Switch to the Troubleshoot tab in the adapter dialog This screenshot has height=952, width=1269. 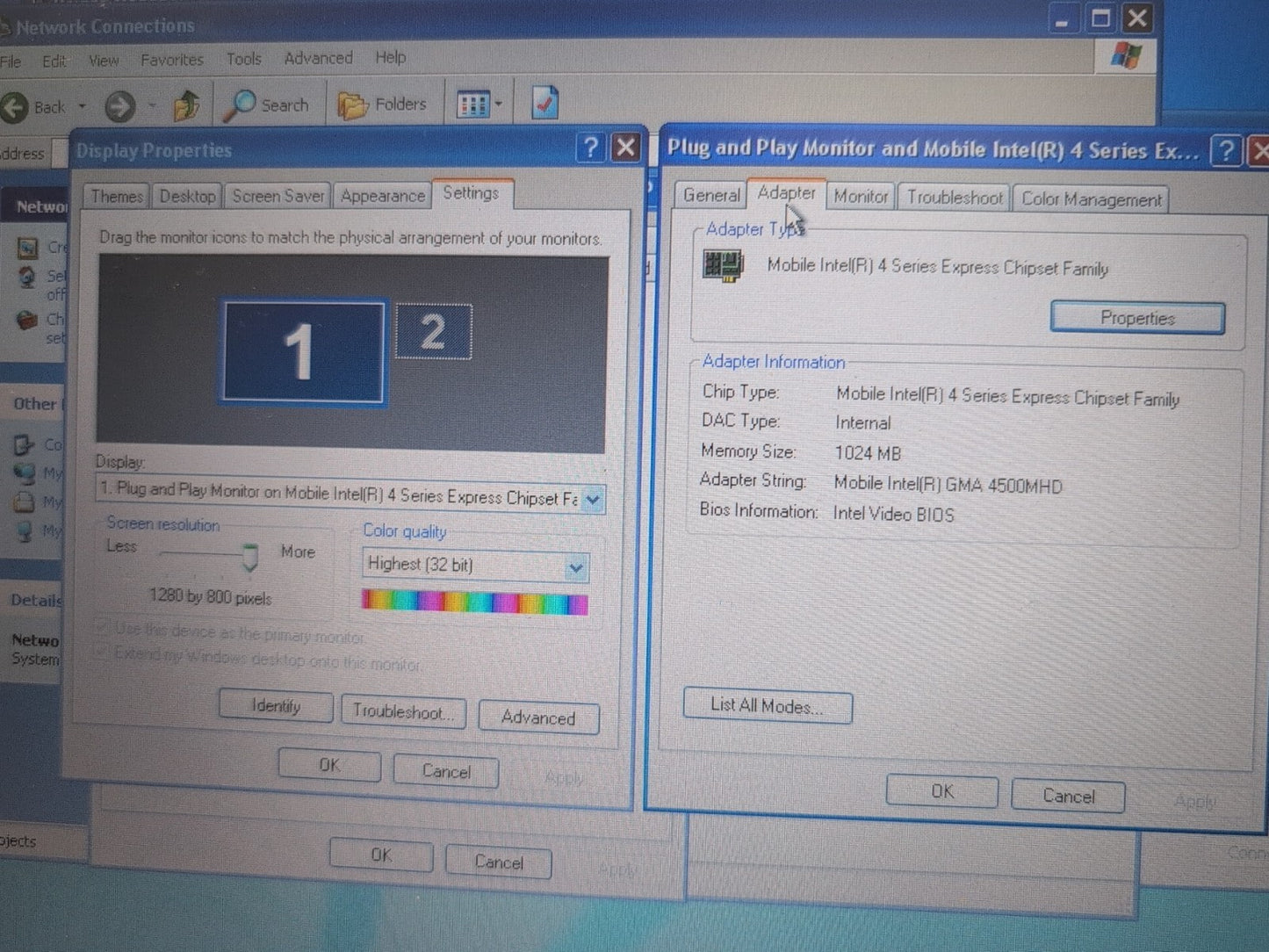[x=955, y=198]
